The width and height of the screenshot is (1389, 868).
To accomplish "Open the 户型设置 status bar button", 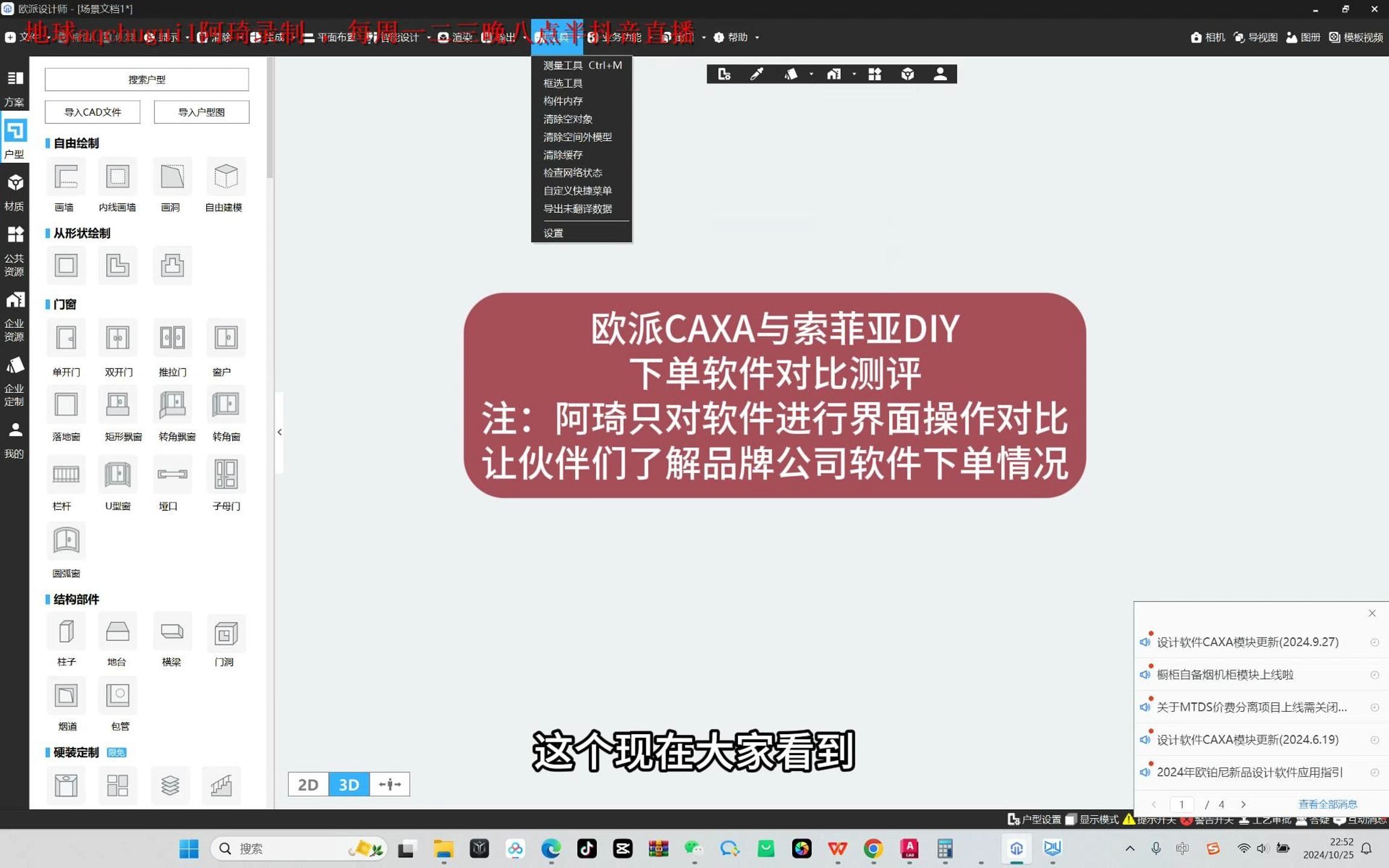I will [x=1035, y=820].
